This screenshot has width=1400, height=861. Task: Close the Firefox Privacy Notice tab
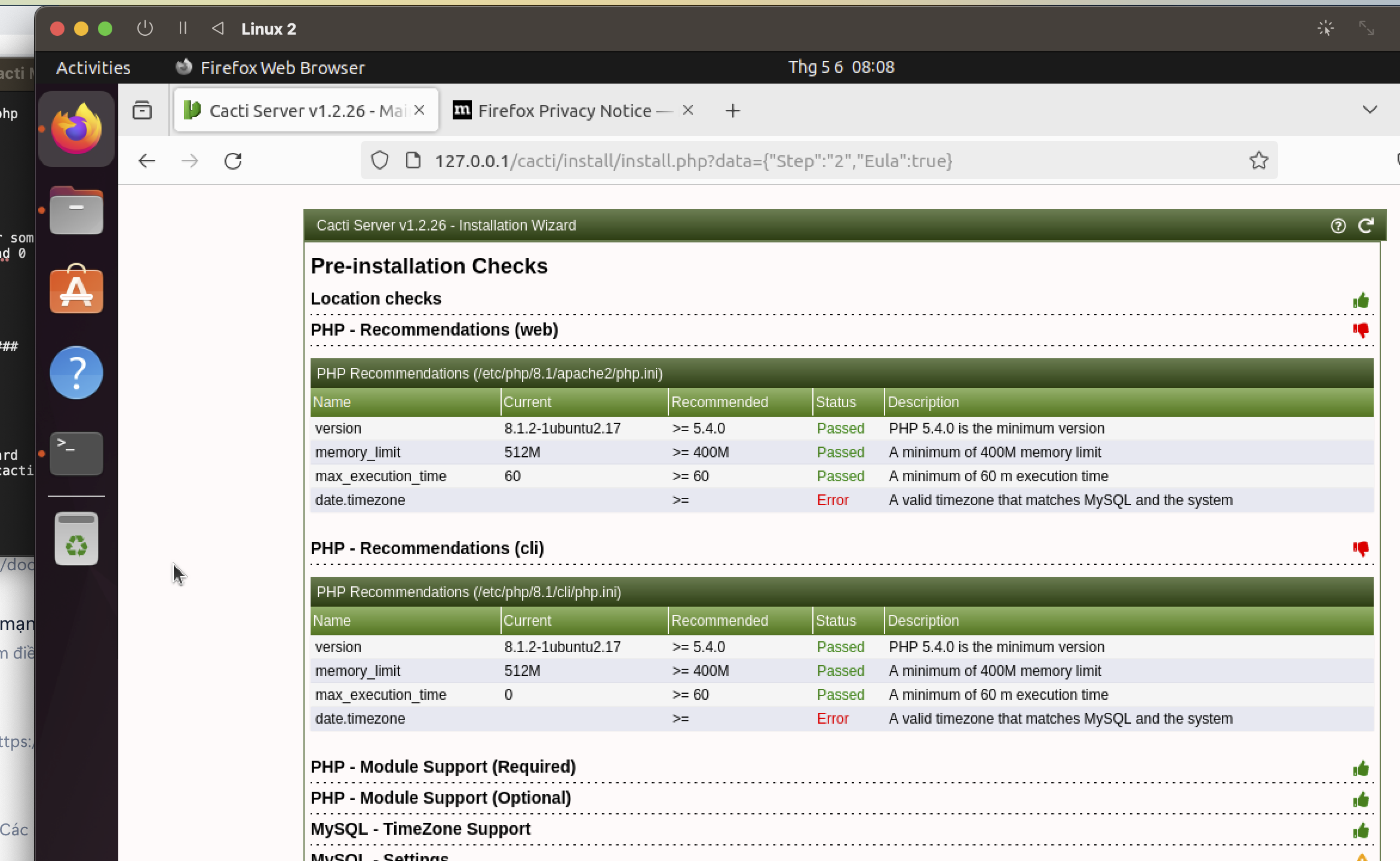pos(688,110)
